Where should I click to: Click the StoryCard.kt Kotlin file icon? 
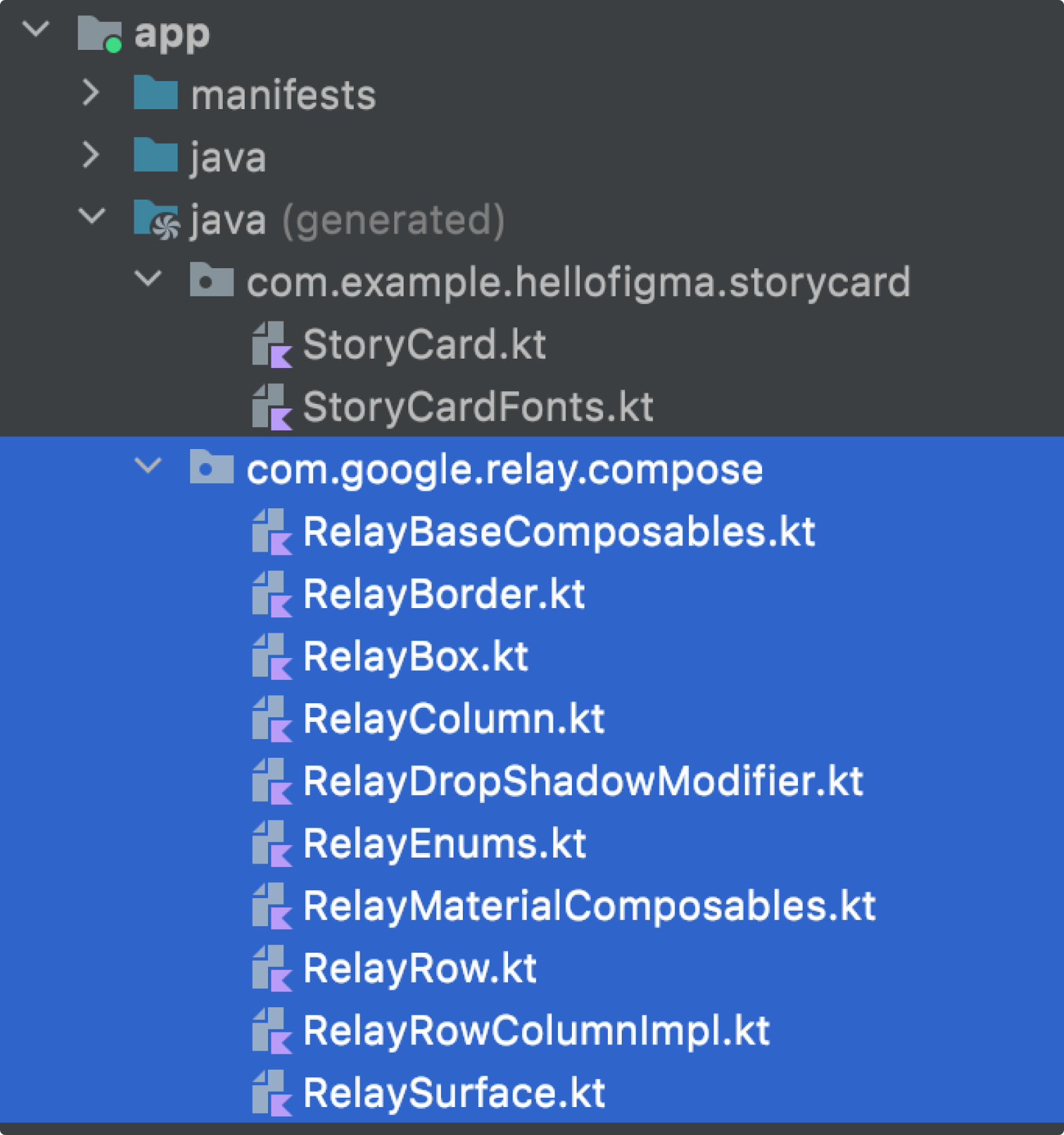[x=272, y=345]
